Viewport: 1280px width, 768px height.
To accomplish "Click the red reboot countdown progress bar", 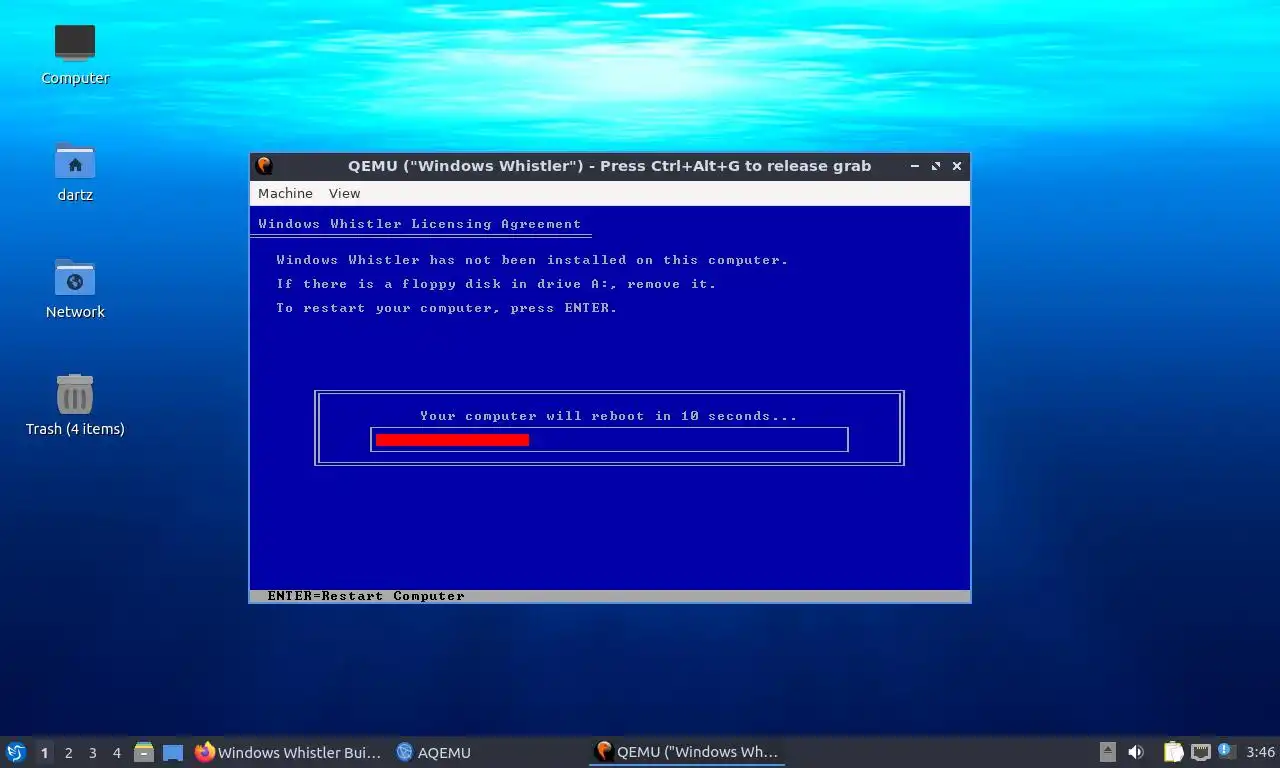I will tap(452, 440).
